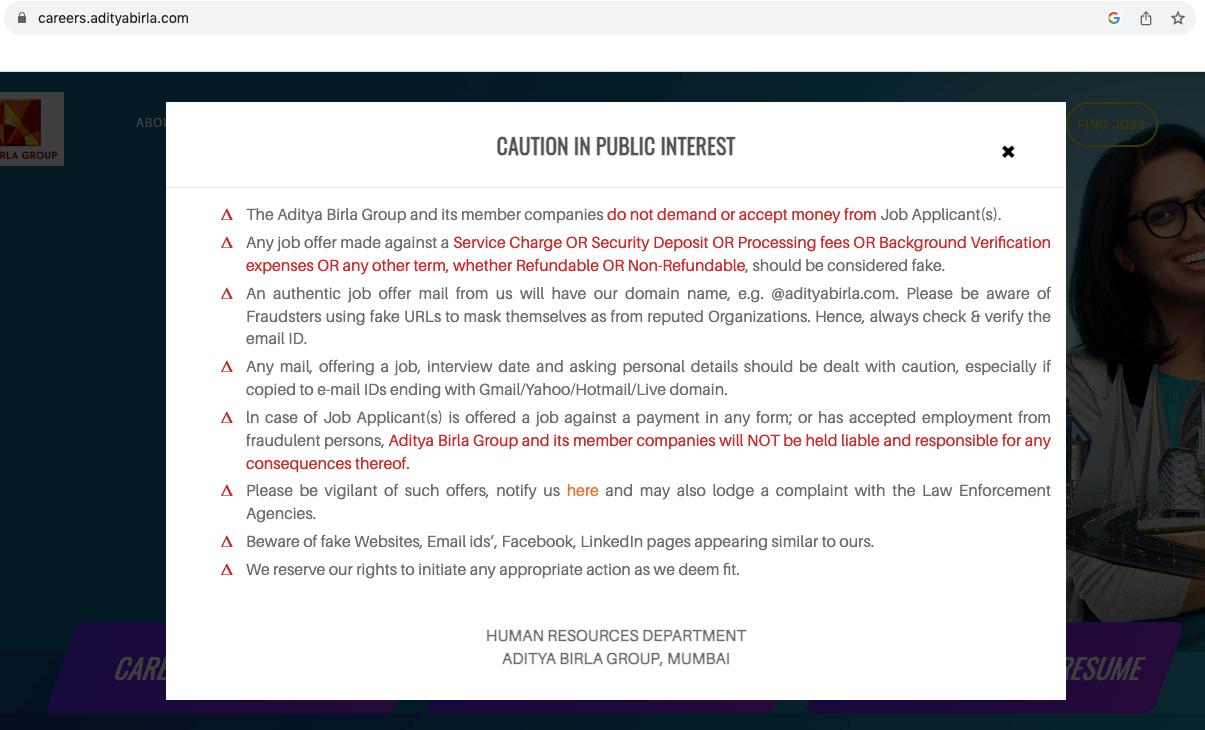Screen dimensions: 1205x730
Task: Click the Google icon in address bar
Action: tap(1113, 18)
